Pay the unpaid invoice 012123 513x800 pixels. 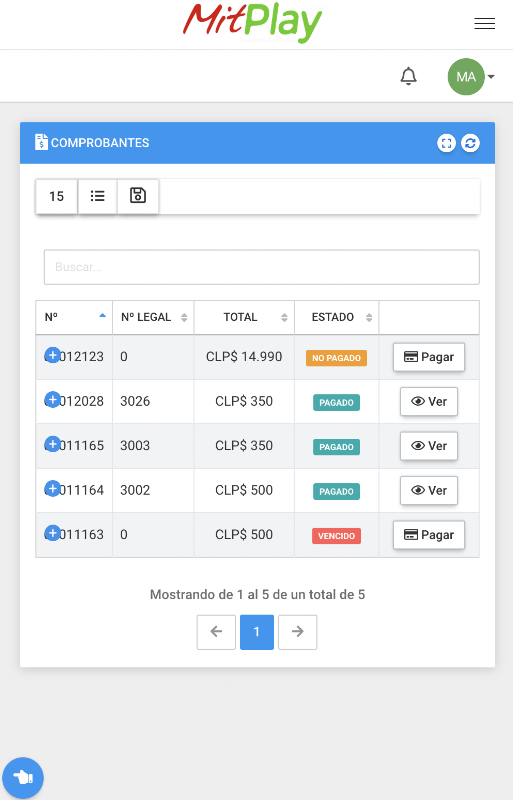(x=429, y=357)
